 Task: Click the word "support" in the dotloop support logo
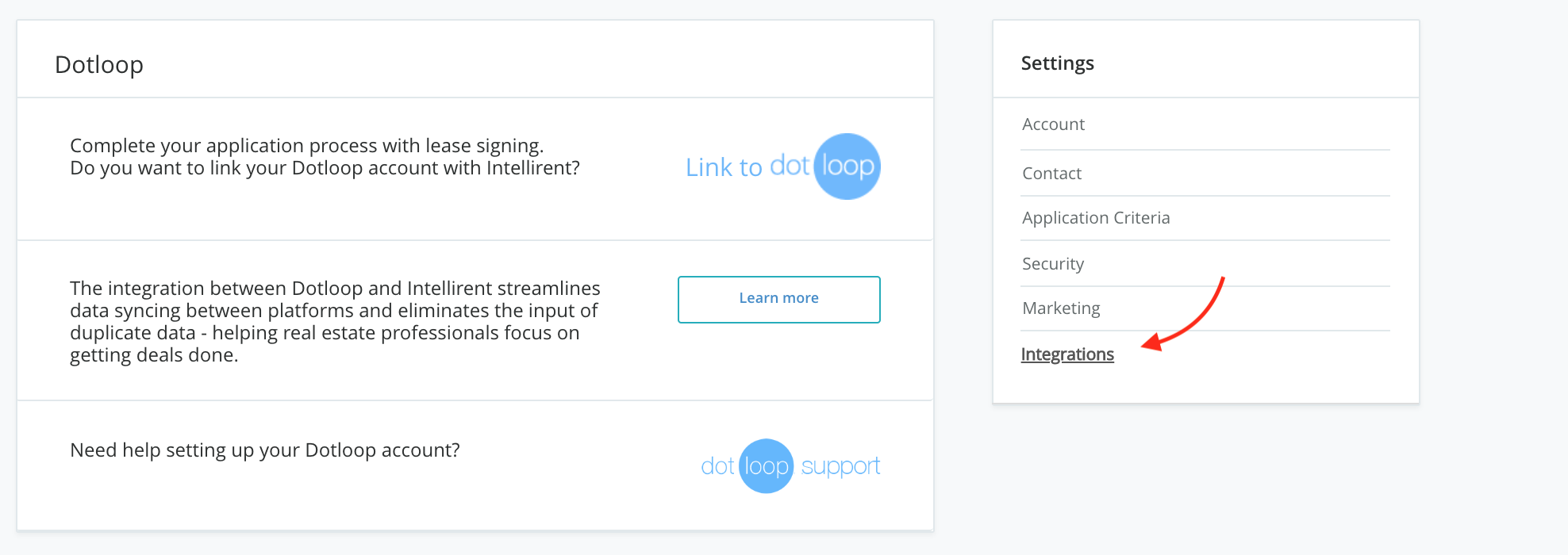point(840,466)
